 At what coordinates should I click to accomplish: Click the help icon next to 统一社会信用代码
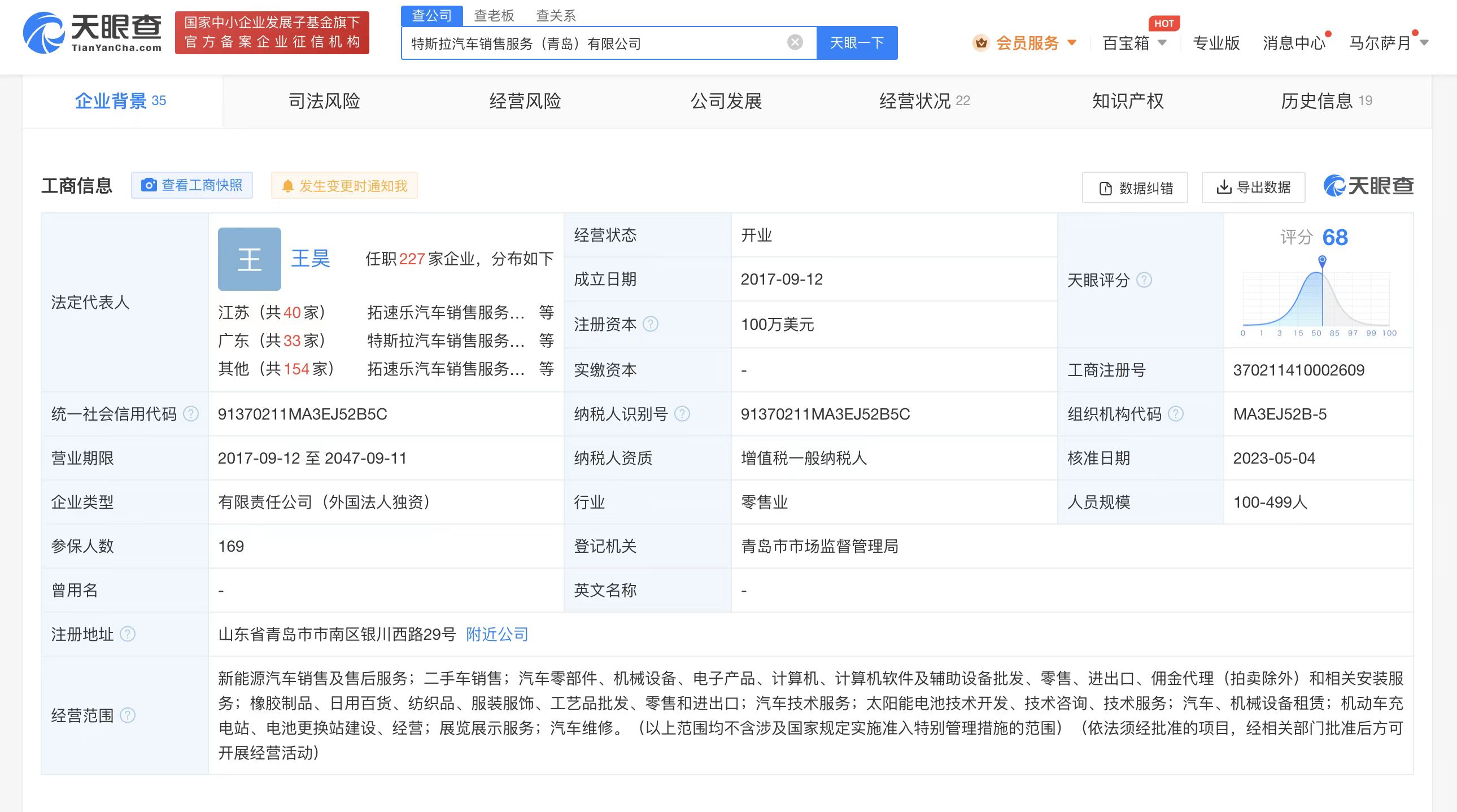tap(191, 414)
